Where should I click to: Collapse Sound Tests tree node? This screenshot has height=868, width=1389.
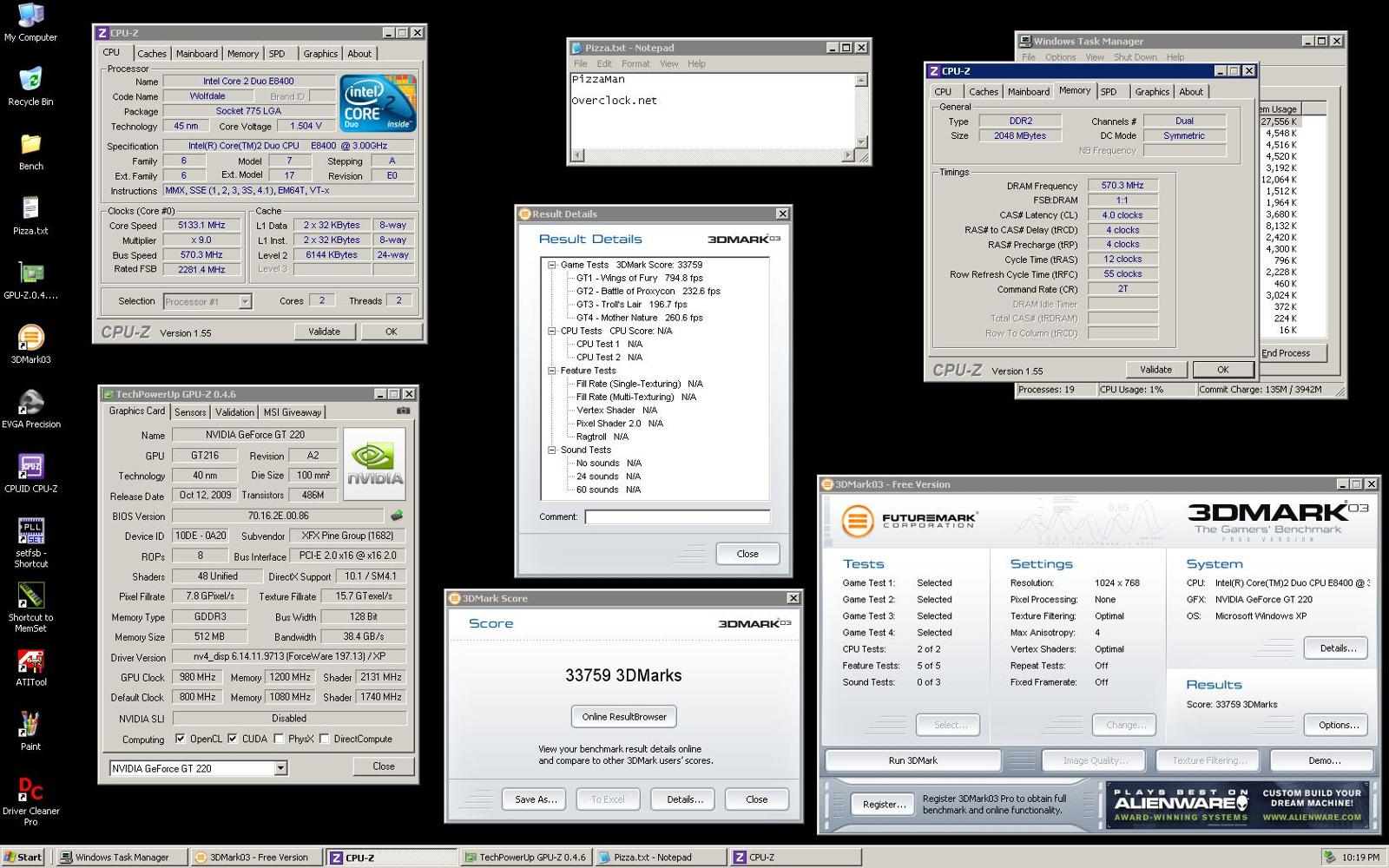tap(551, 450)
